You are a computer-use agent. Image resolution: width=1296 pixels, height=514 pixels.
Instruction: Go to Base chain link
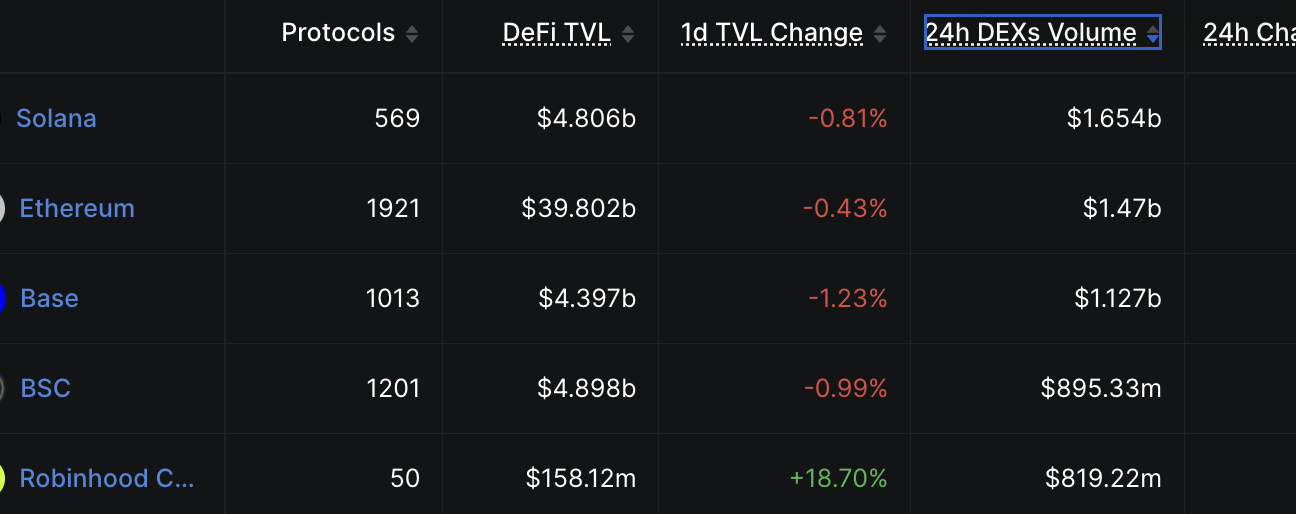[49, 298]
